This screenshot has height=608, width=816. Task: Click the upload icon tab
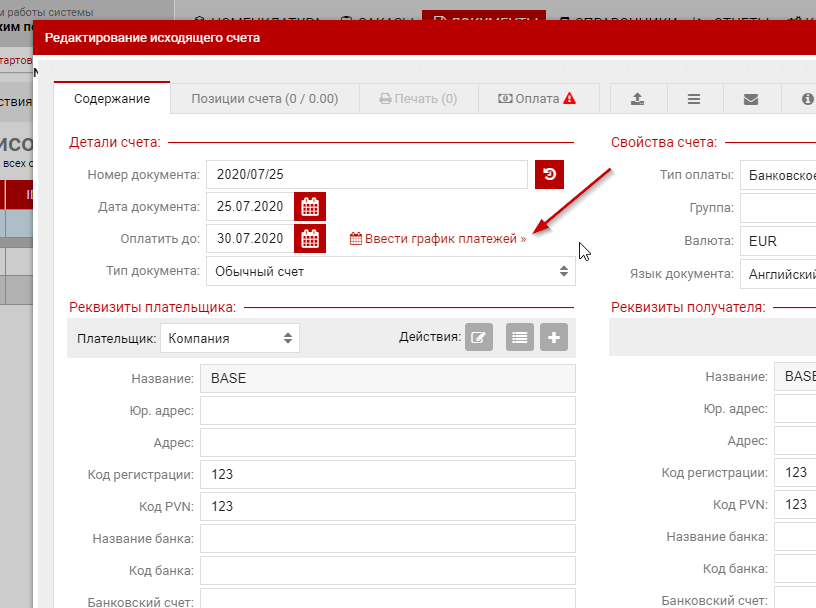click(637, 99)
